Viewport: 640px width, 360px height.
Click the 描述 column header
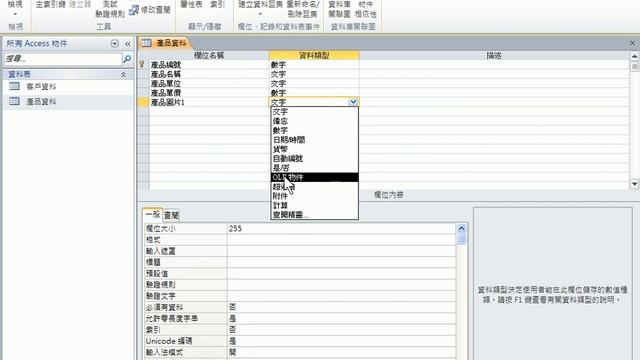[x=494, y=56]
